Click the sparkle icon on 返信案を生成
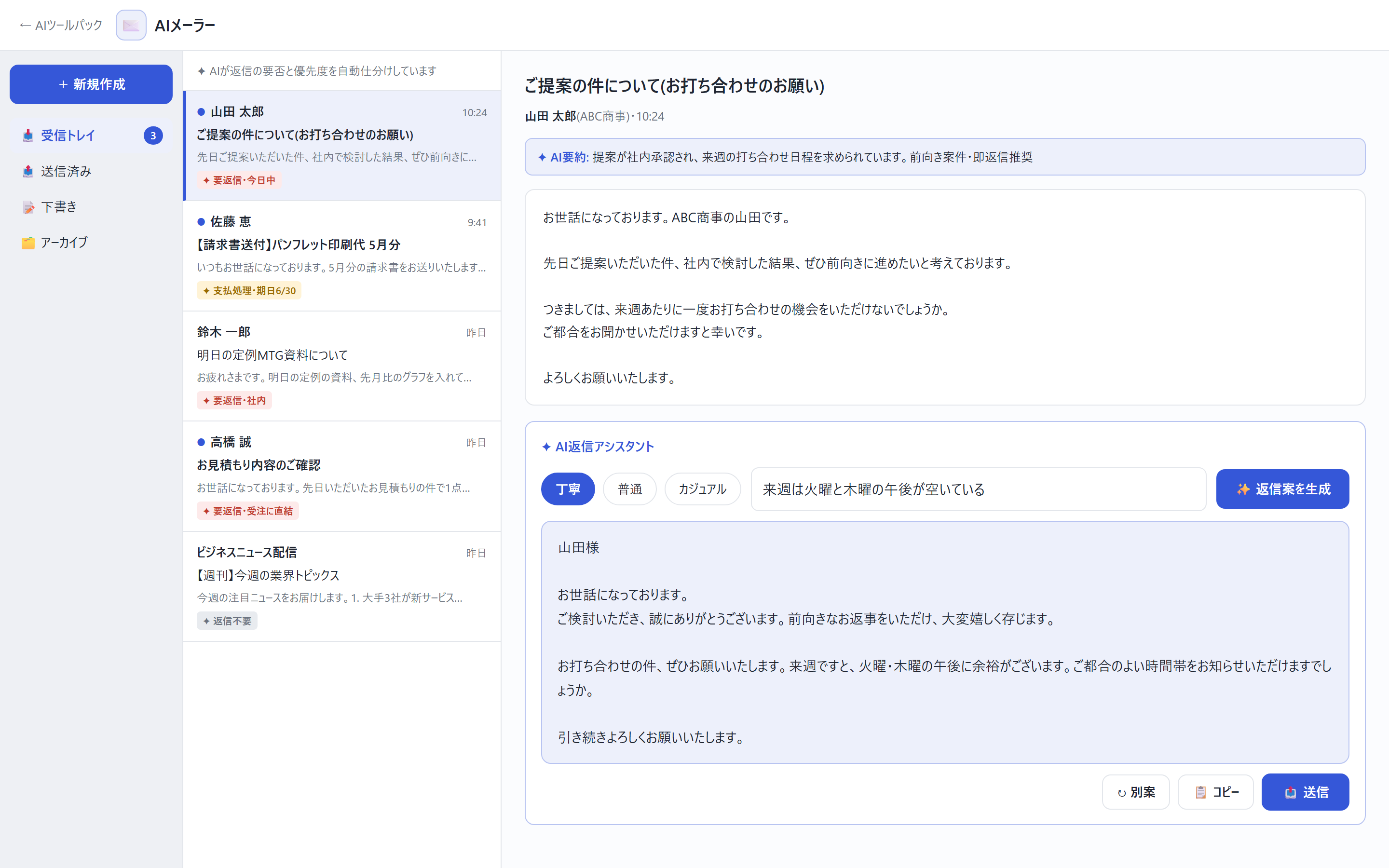Viewport: 1389px width, 868px height. 1243,489
